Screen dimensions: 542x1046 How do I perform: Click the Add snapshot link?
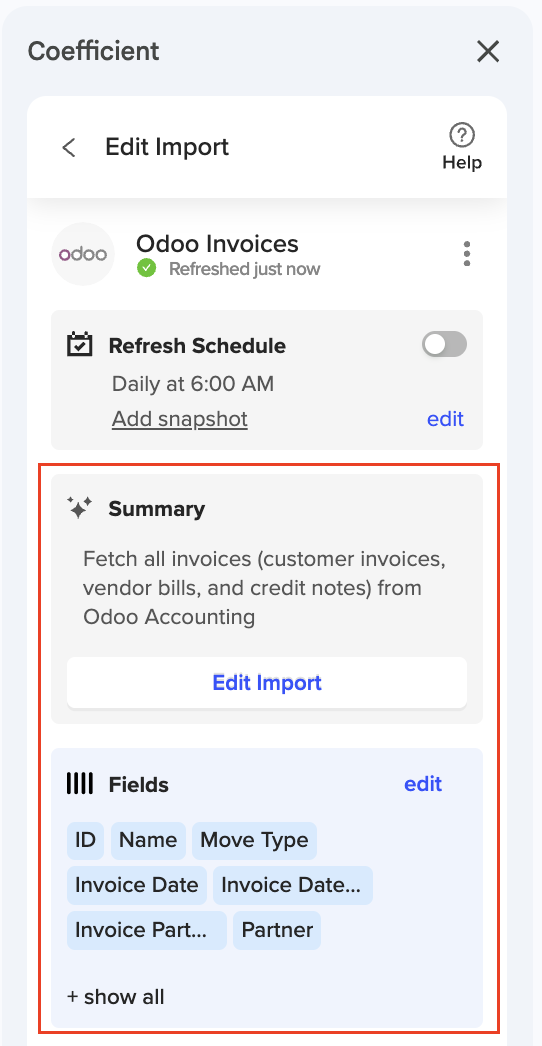click(x=180, y=419)
